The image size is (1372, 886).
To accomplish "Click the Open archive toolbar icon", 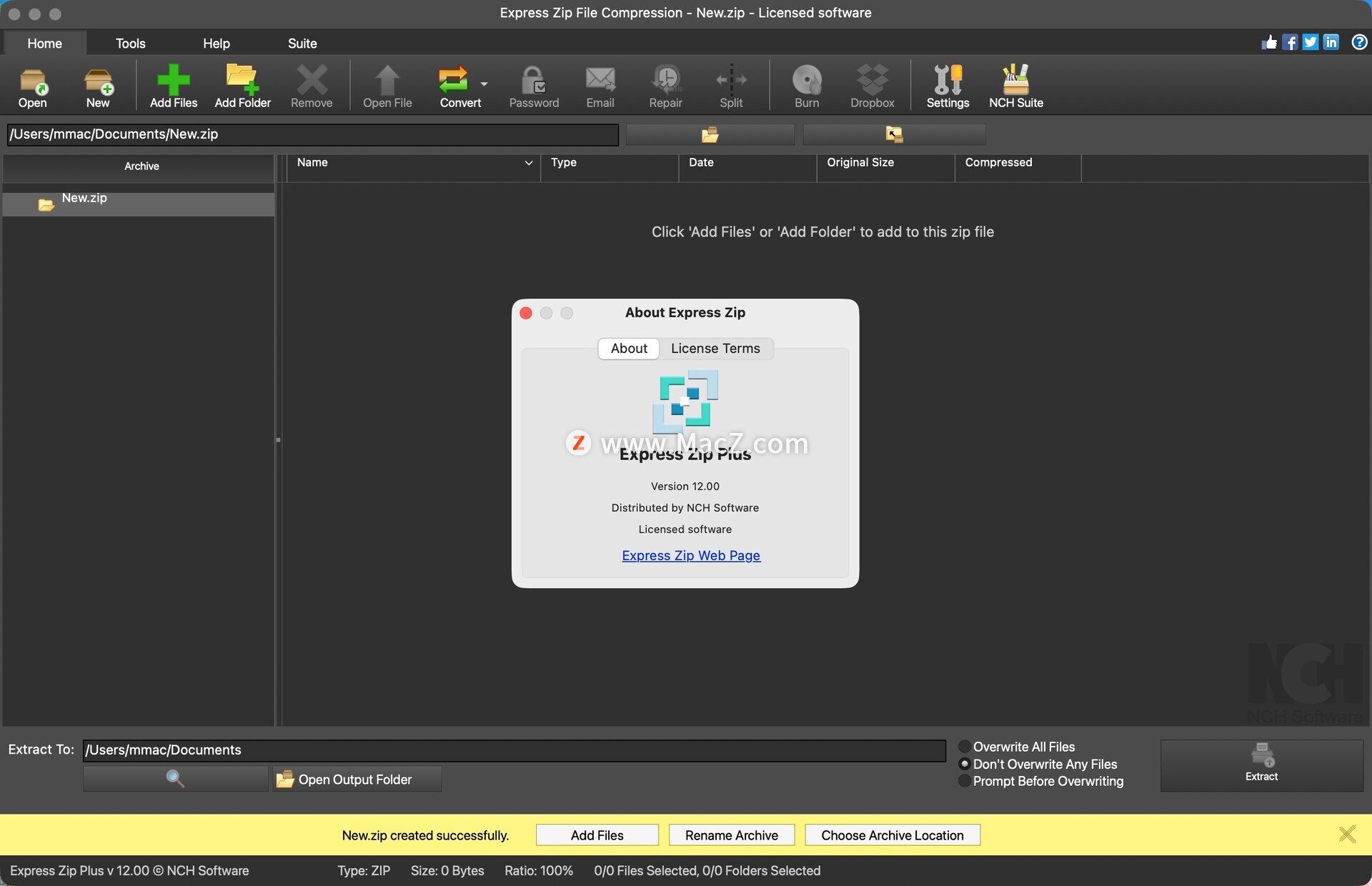I will [32, 86].
